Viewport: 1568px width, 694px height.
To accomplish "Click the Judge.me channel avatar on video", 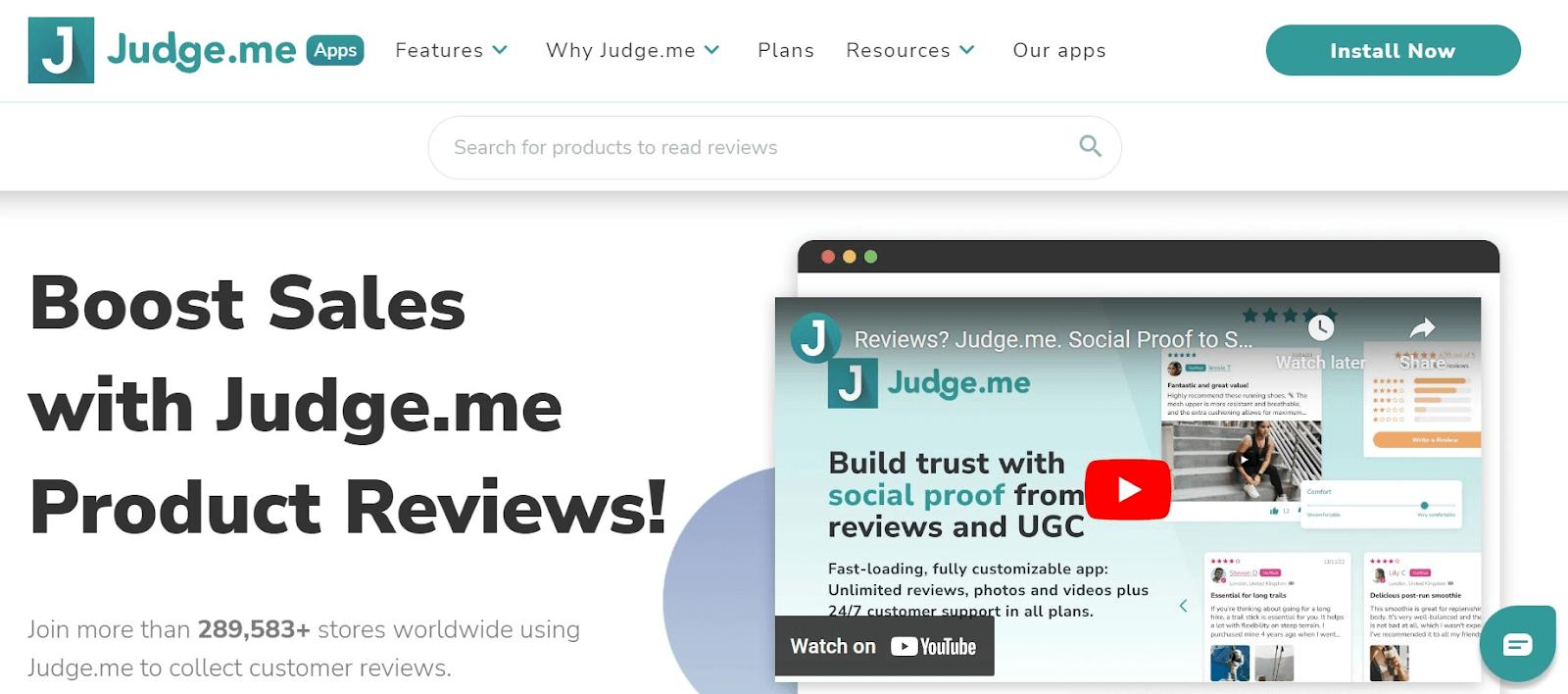I will coord(815,338).
